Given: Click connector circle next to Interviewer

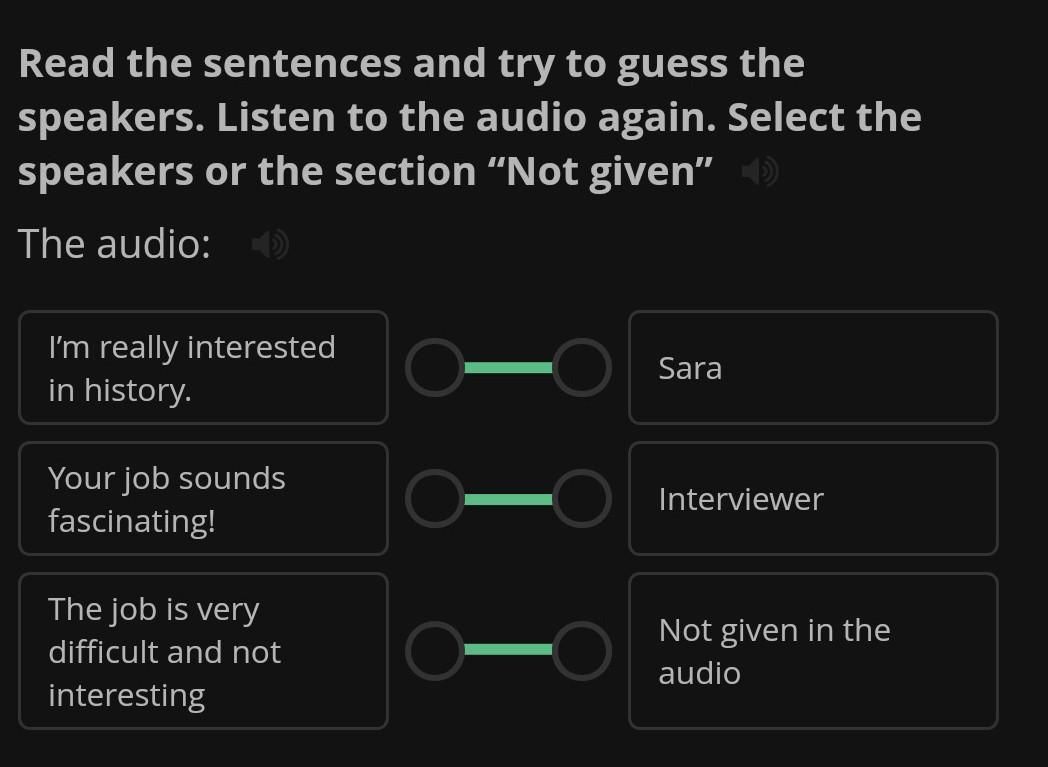Looking at the screenshot, I should pyautogui.click(x=582, y=499).
